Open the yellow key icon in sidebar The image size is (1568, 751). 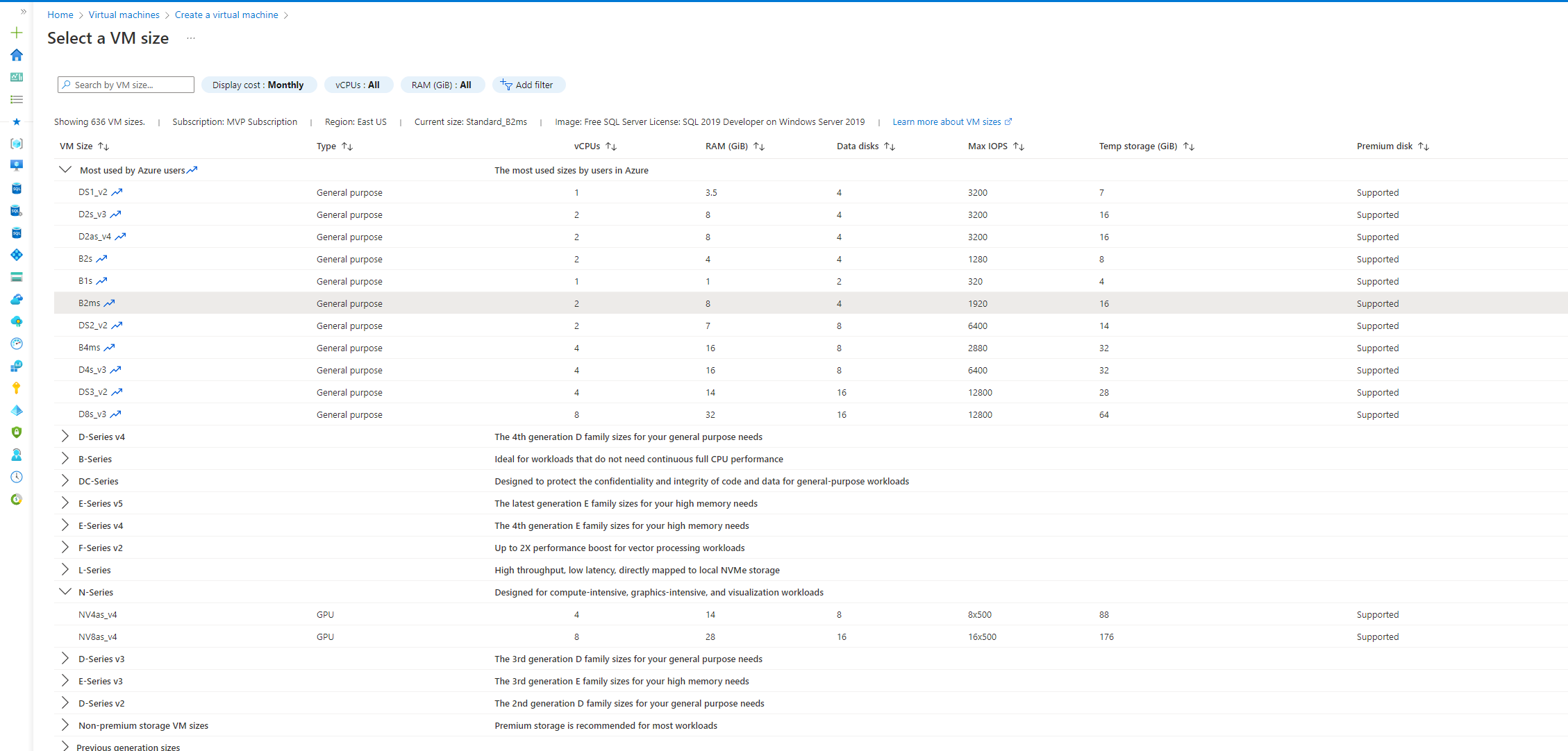click(x=17, y=388)
